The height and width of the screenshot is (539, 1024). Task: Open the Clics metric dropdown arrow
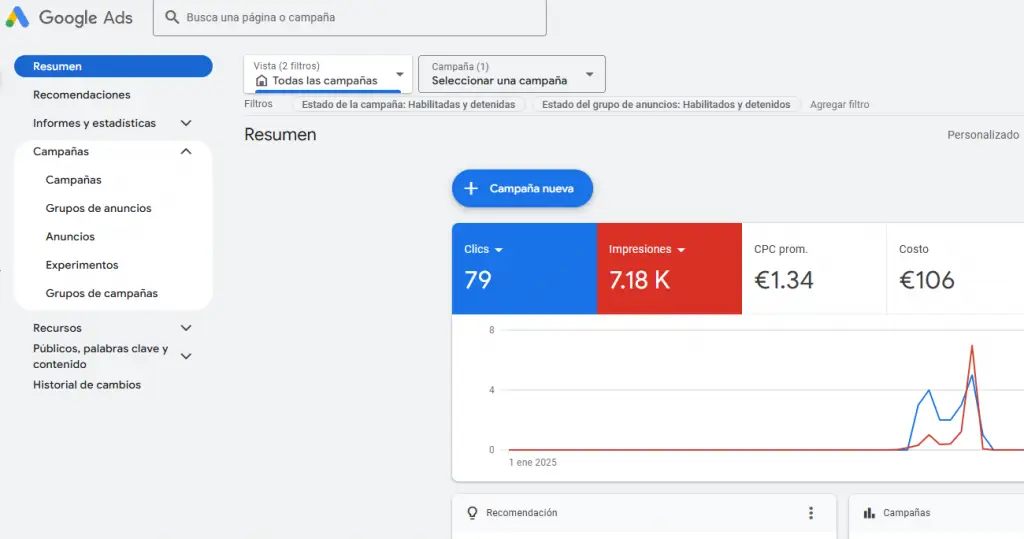(x=499, y=250)
